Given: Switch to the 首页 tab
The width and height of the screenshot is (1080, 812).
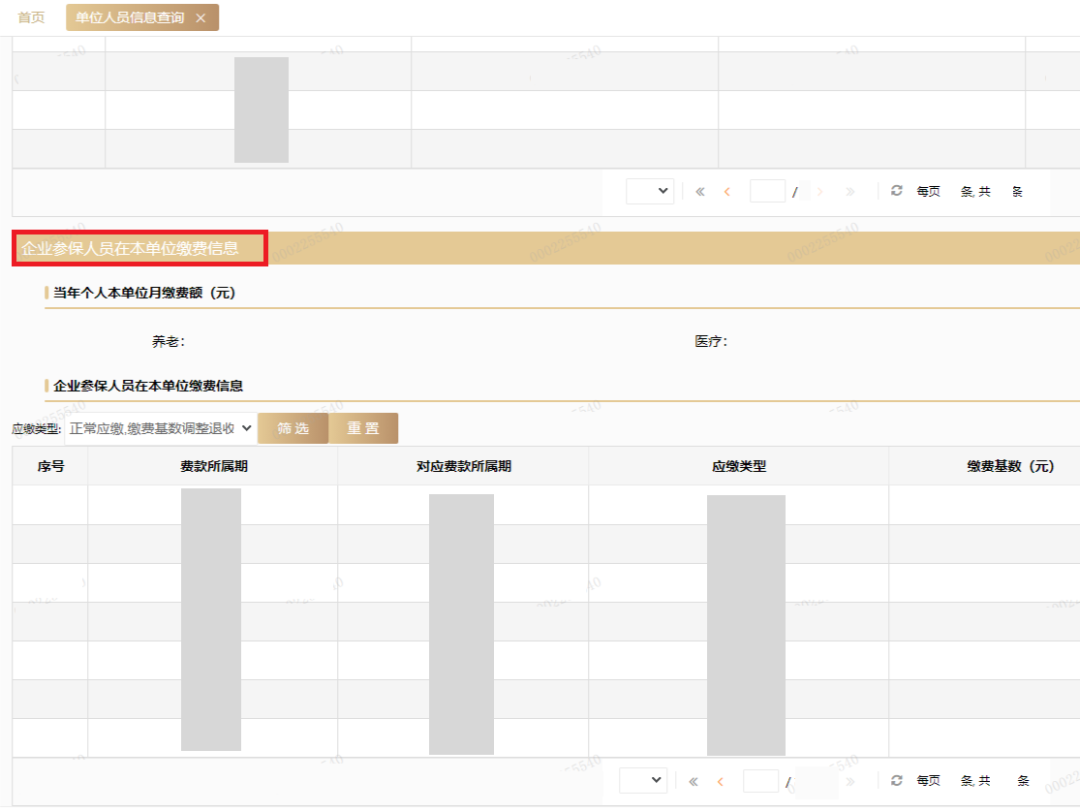Looking at the screenshot, I should [31, 18].
